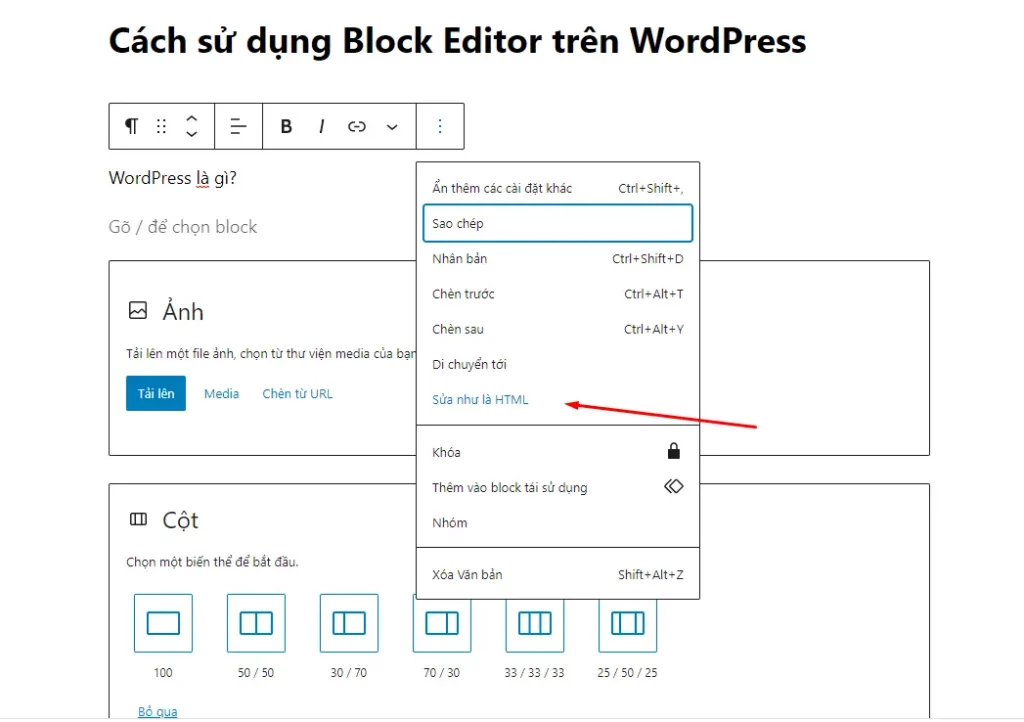
Task: Move block up with up chevron
Action: tap(191, 118)
